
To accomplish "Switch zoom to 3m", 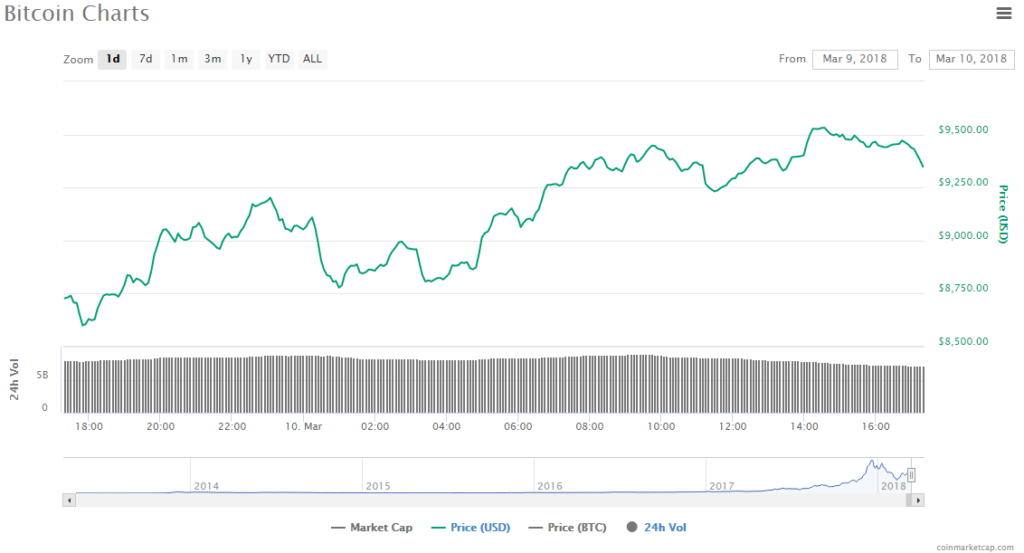I will coord(213,59).
